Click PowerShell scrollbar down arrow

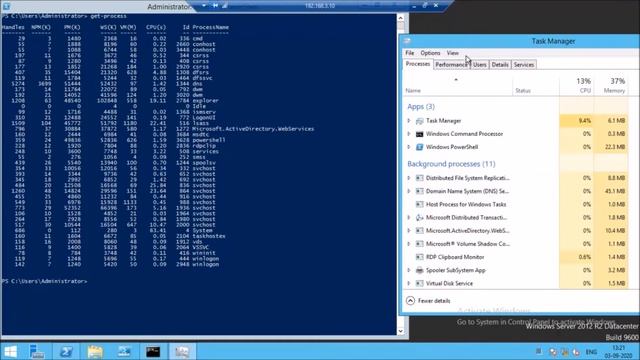click(x=400, y=331)
